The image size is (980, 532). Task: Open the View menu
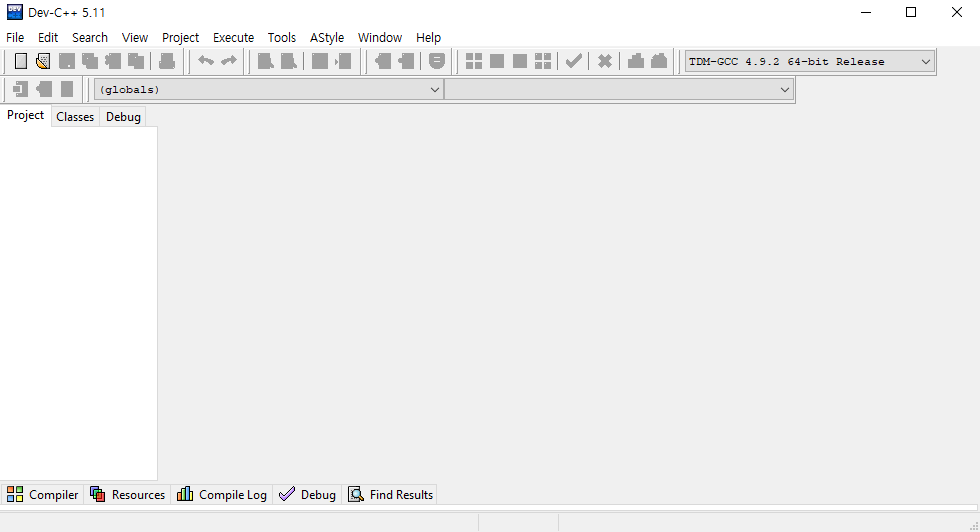click(x=134, y=38)
